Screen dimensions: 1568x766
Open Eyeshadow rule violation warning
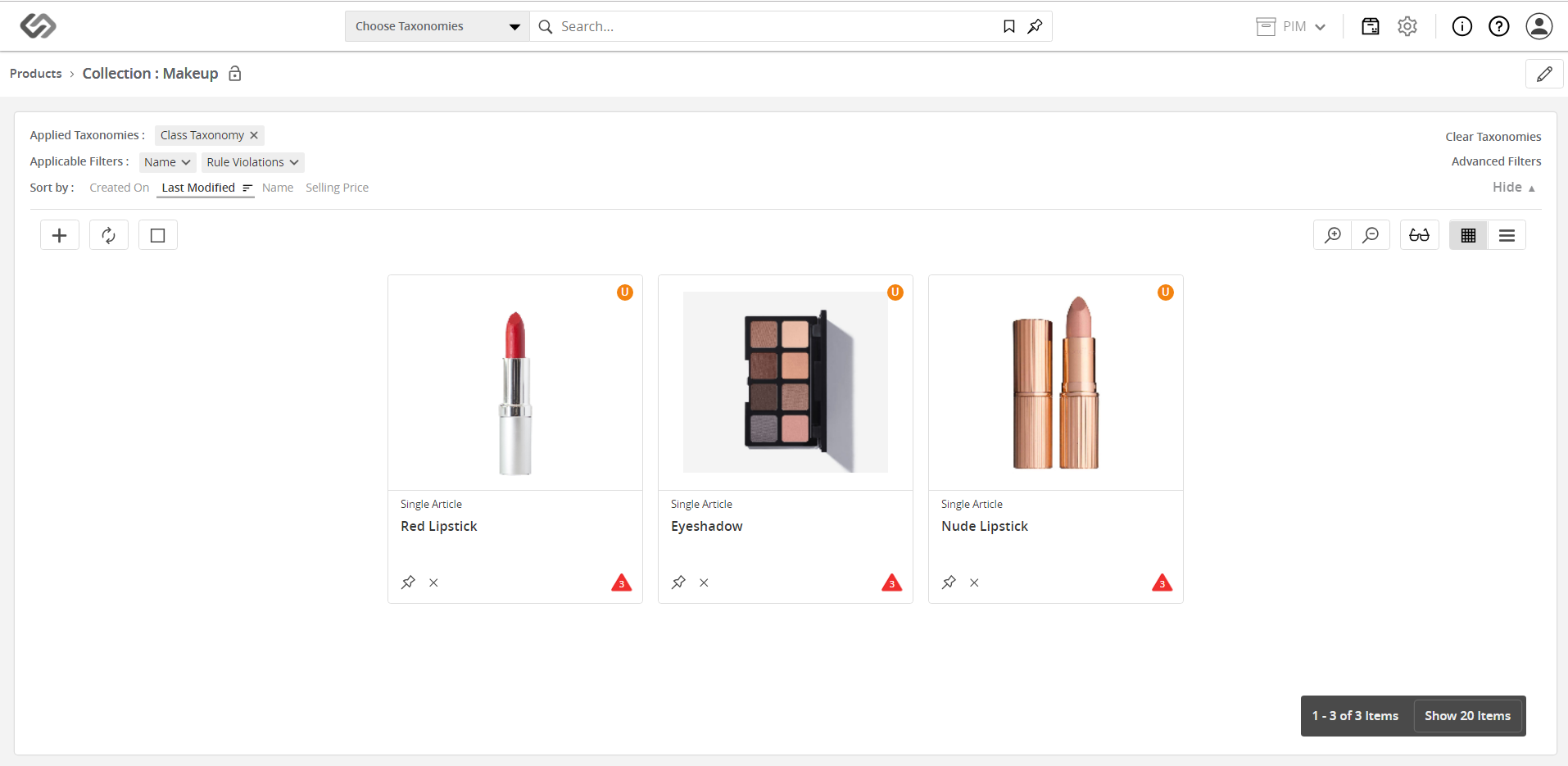click(891, 582)
